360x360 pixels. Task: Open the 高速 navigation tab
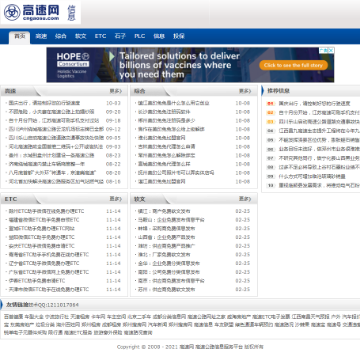tap(41, 36)
